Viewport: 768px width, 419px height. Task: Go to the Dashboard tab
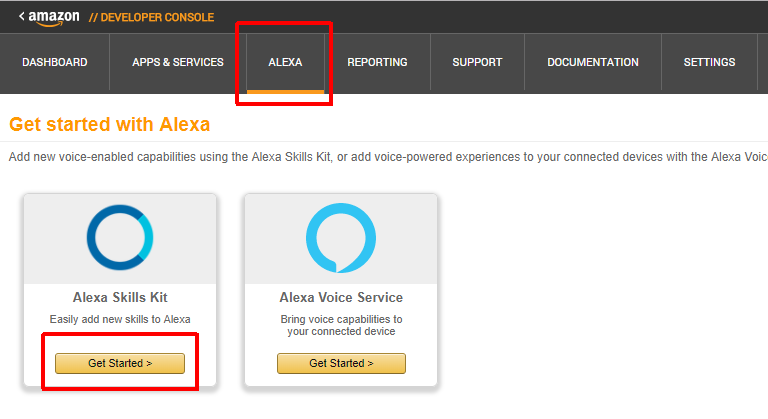[55, 62]
